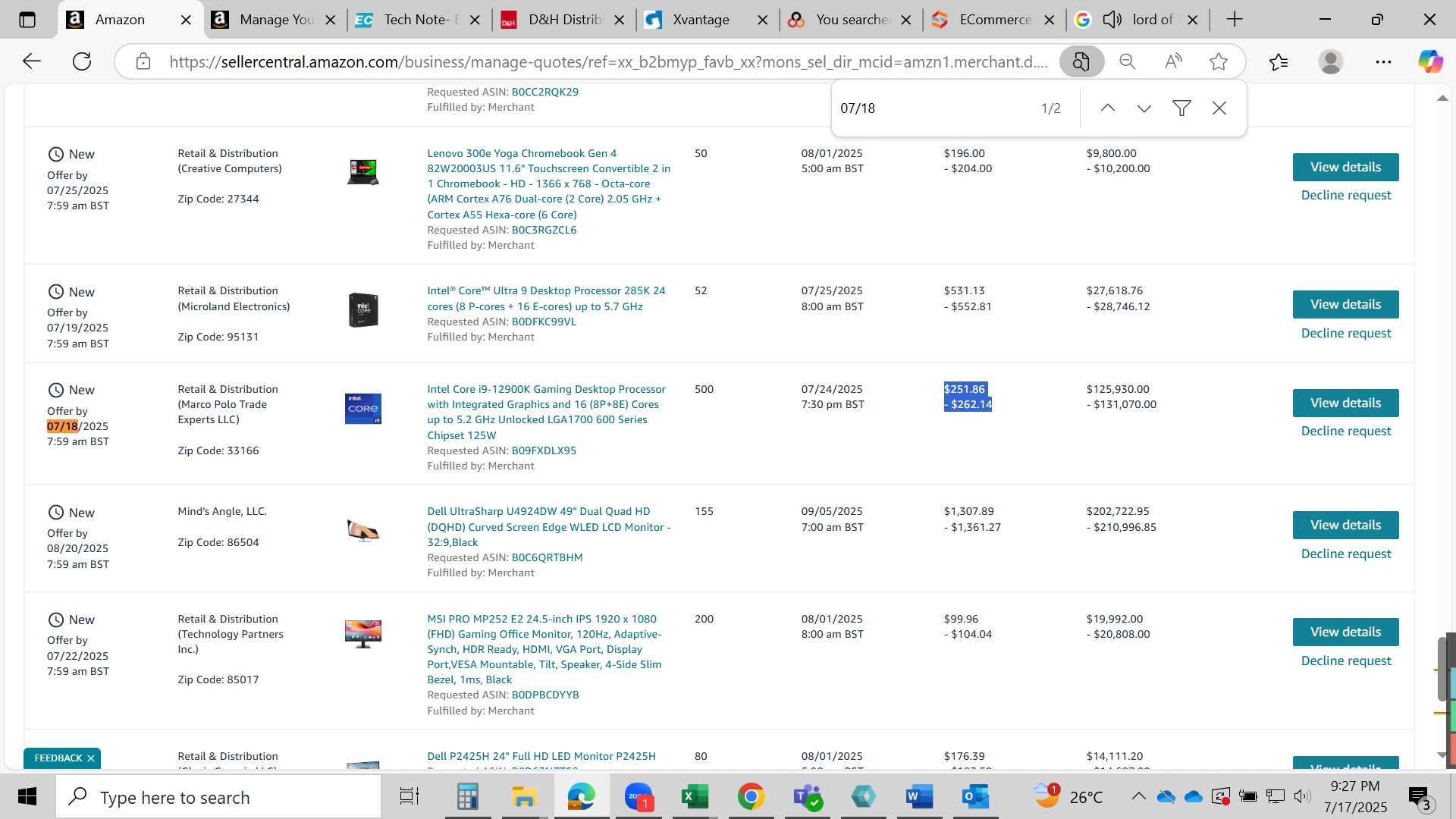
Task: Click the find on page icon
Action: pos(1081,61)
